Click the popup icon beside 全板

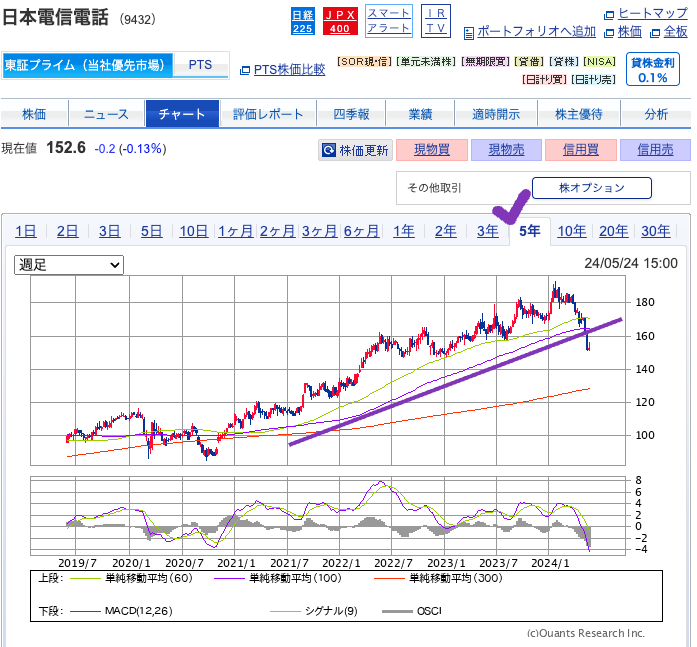654,33
